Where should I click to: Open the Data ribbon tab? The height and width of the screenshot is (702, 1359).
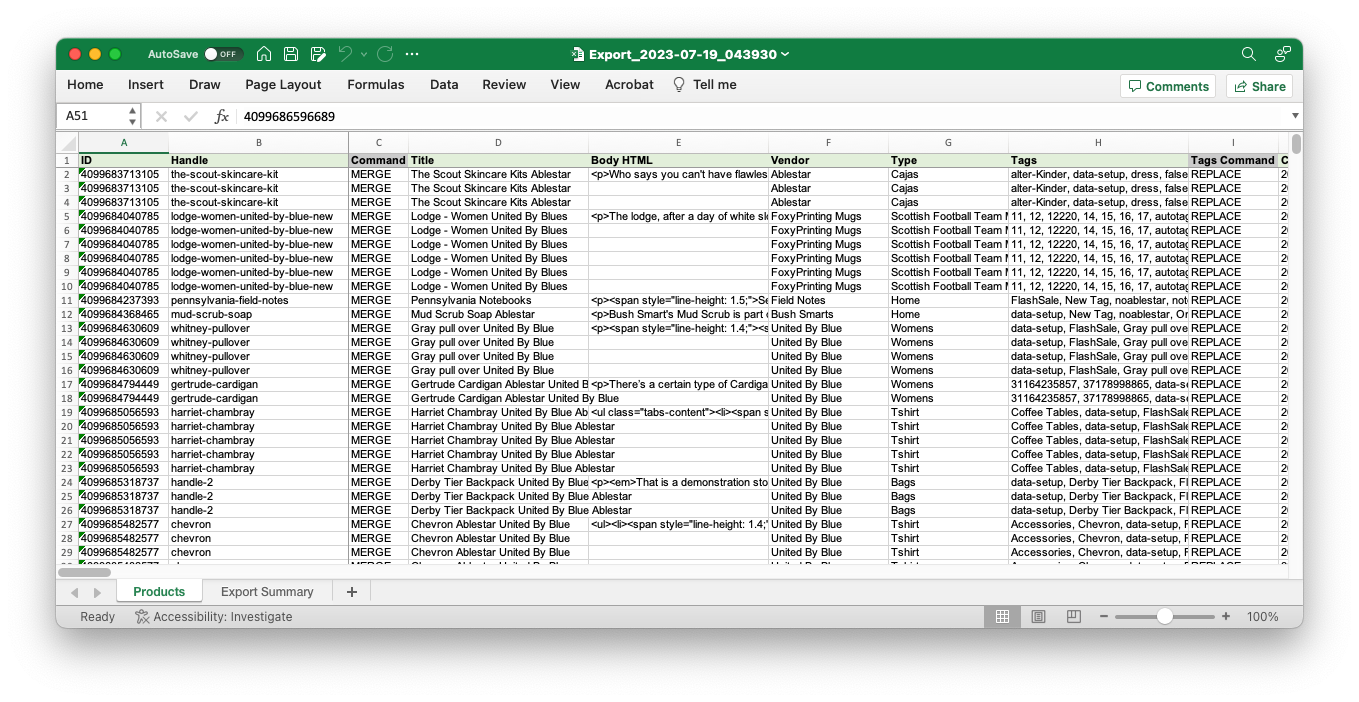pyautogui.click(x=444, y=85)
